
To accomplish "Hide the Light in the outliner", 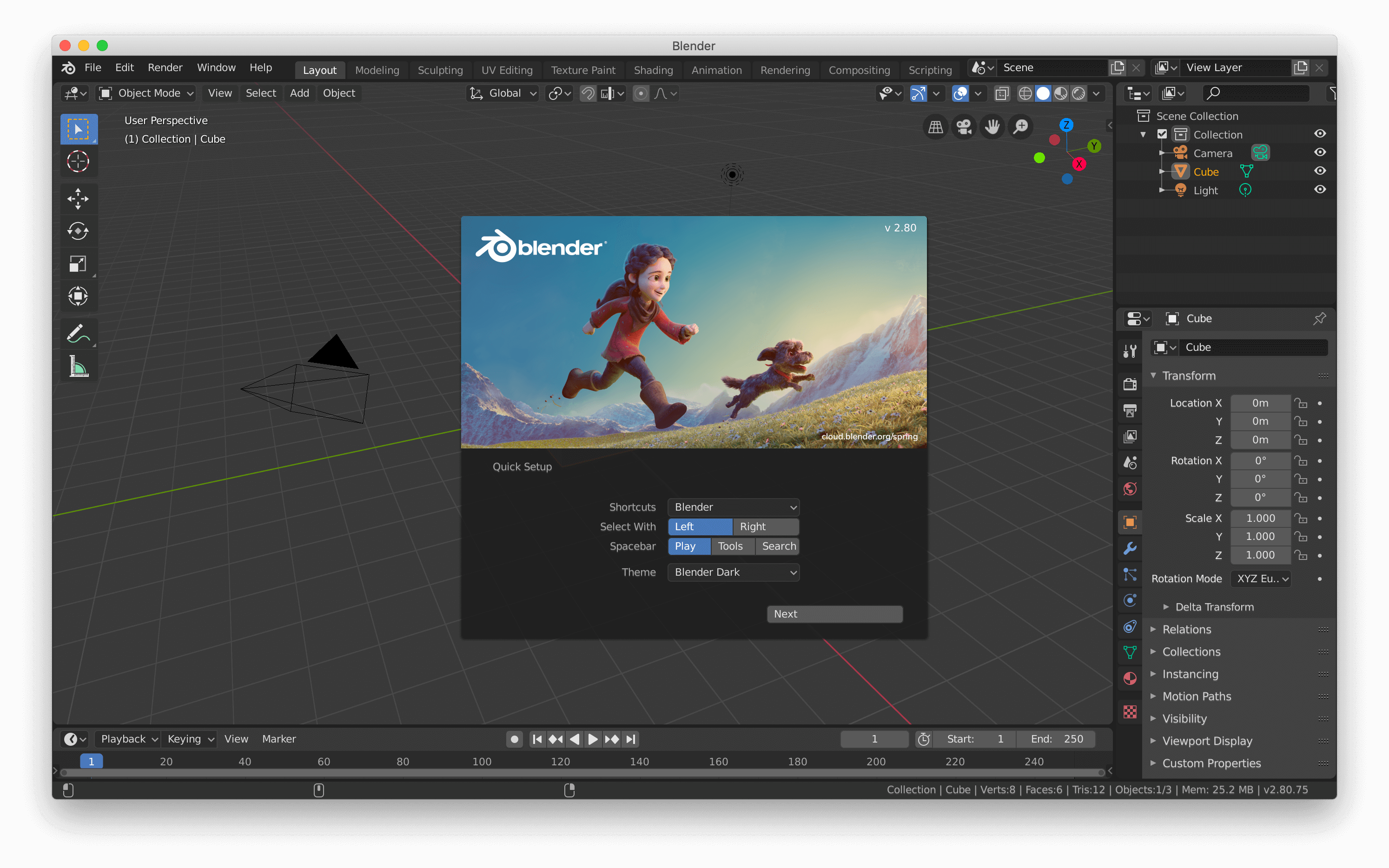I will [x=1320, y=190].
